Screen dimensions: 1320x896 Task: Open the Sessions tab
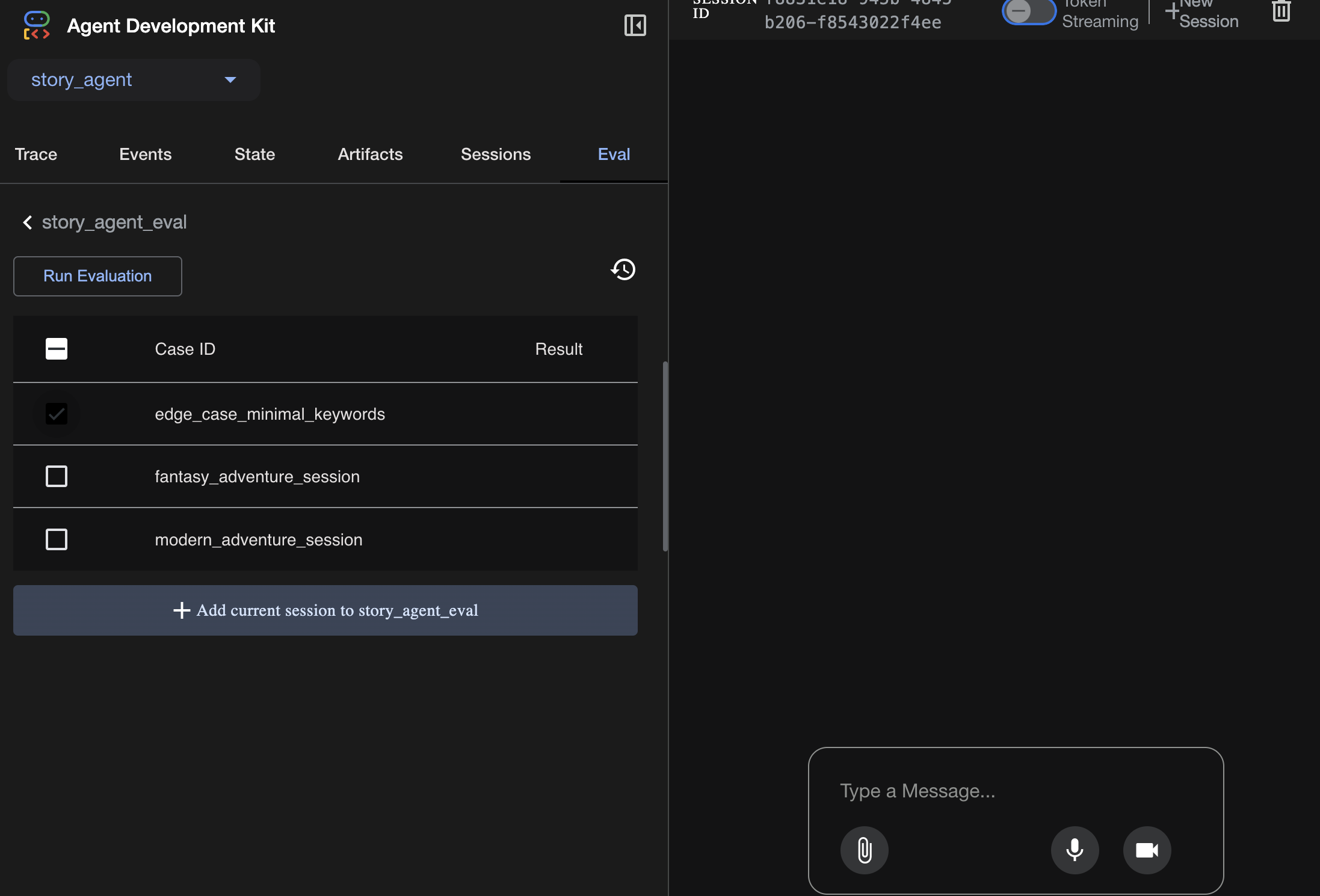tap(495, 155)
